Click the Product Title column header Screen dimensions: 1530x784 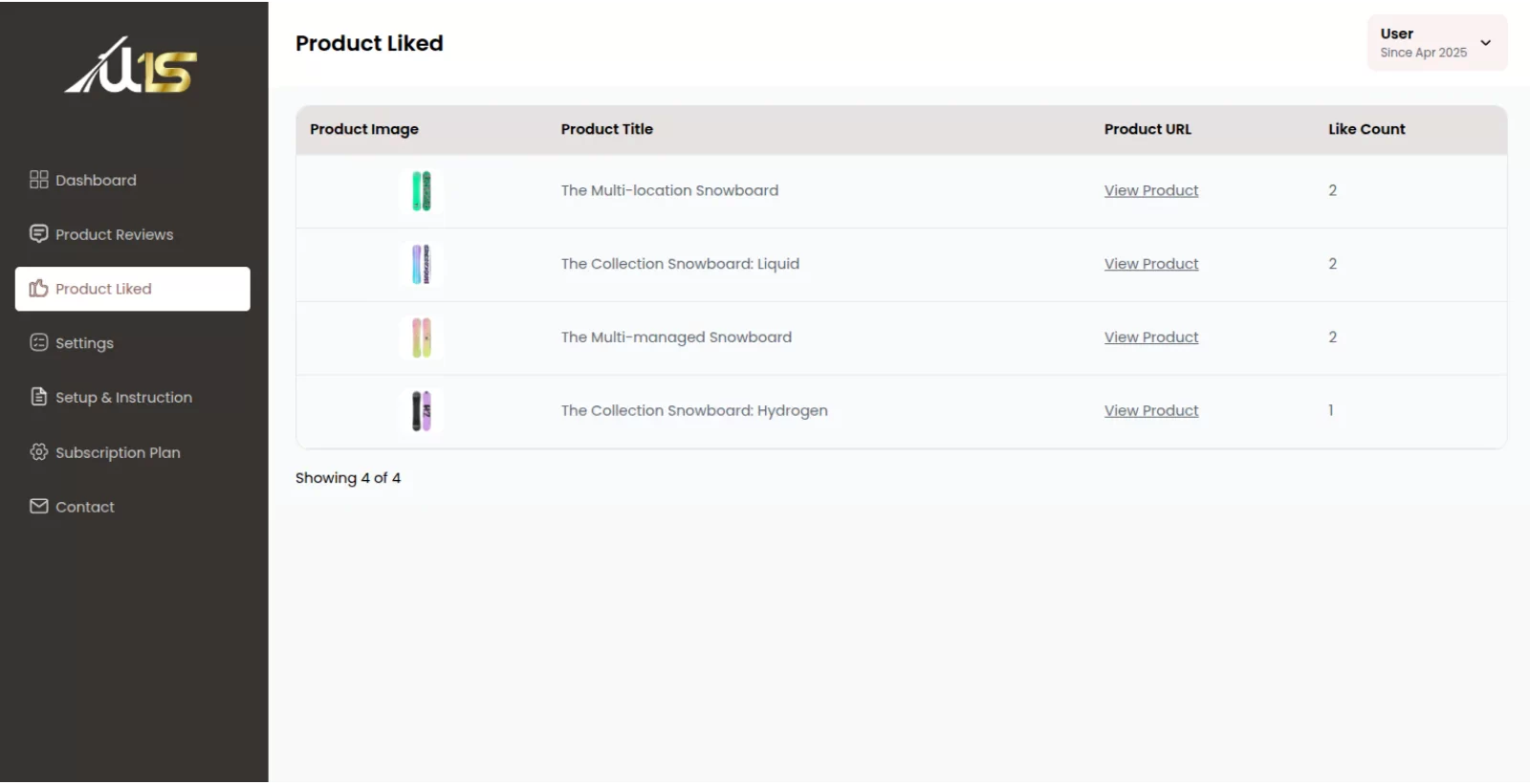pyautogui.click(x=607, y=129)
